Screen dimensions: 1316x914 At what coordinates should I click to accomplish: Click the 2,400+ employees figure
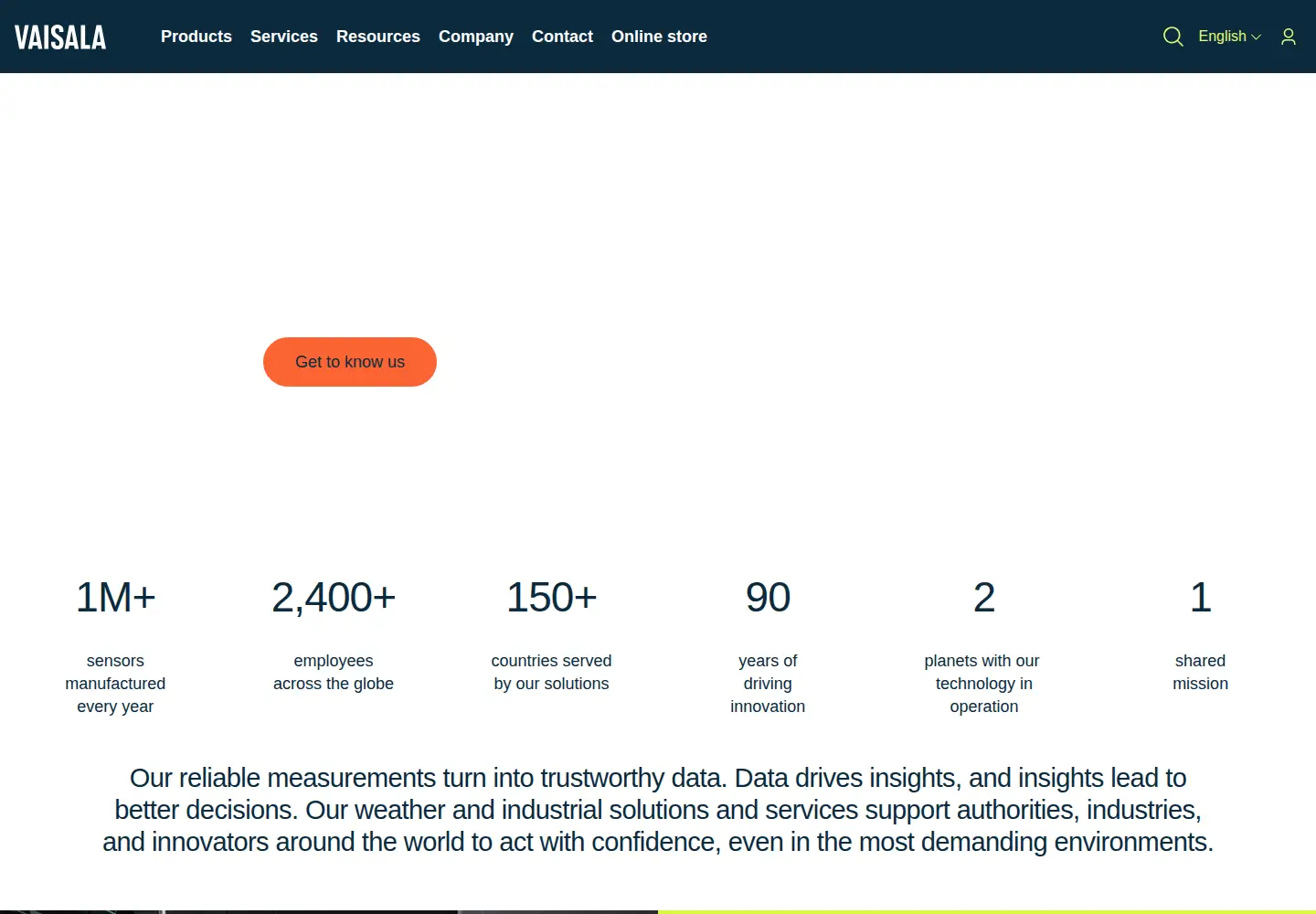[x=334, y=598]
